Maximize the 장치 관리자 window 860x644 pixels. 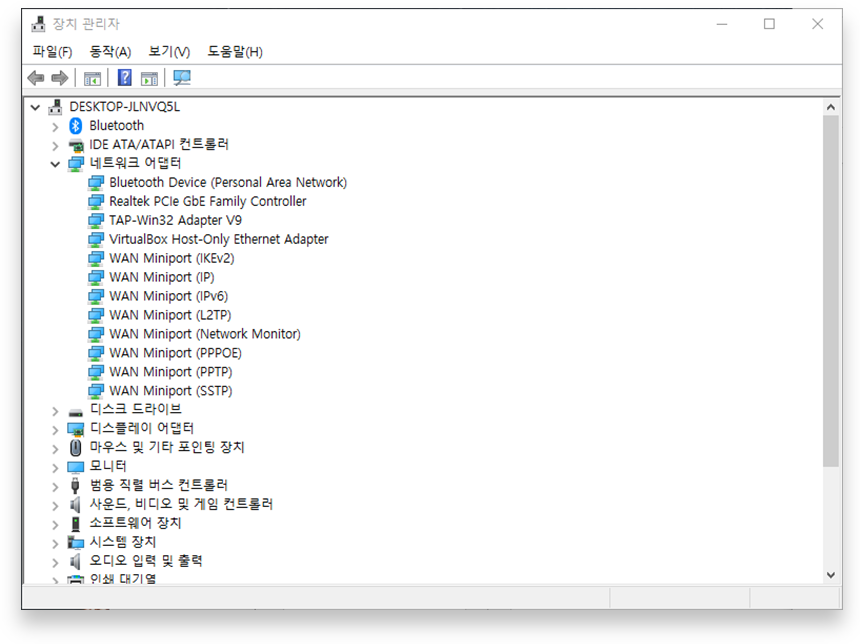pyautogui.click(x=769, y=24)
